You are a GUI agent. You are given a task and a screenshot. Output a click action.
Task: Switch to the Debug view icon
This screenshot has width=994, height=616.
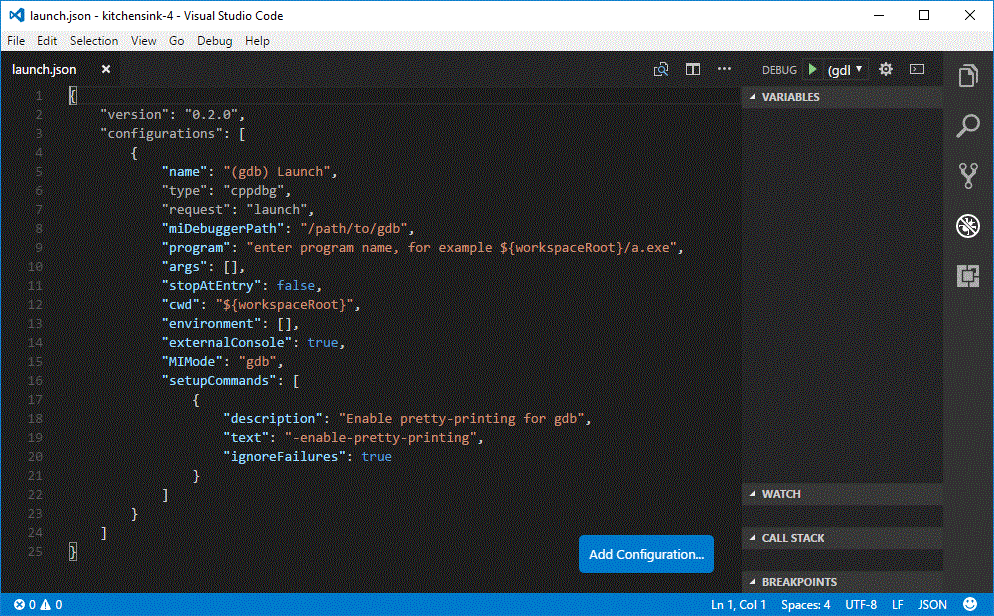click(968, 226)
